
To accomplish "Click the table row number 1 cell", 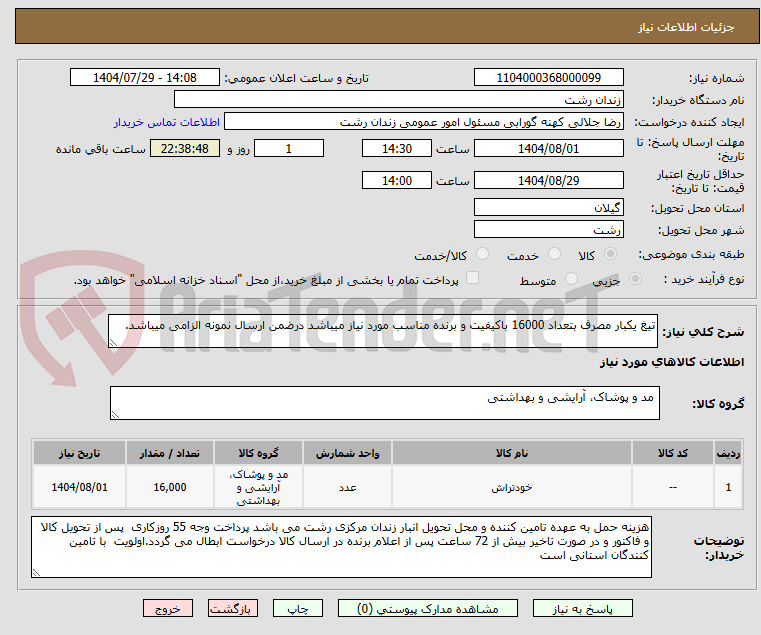I will click(728, 487).
